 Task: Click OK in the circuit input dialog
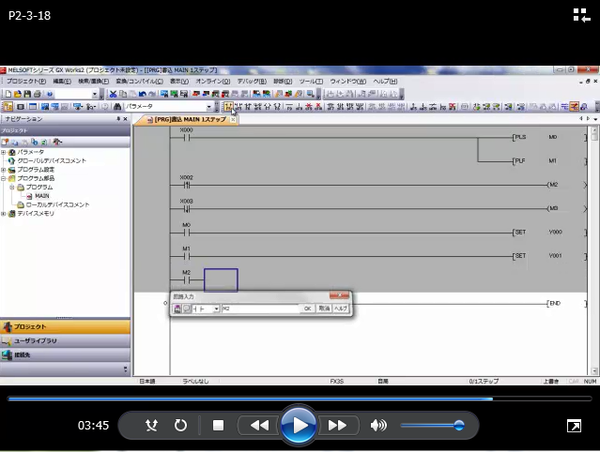click(x=308, y=309)
